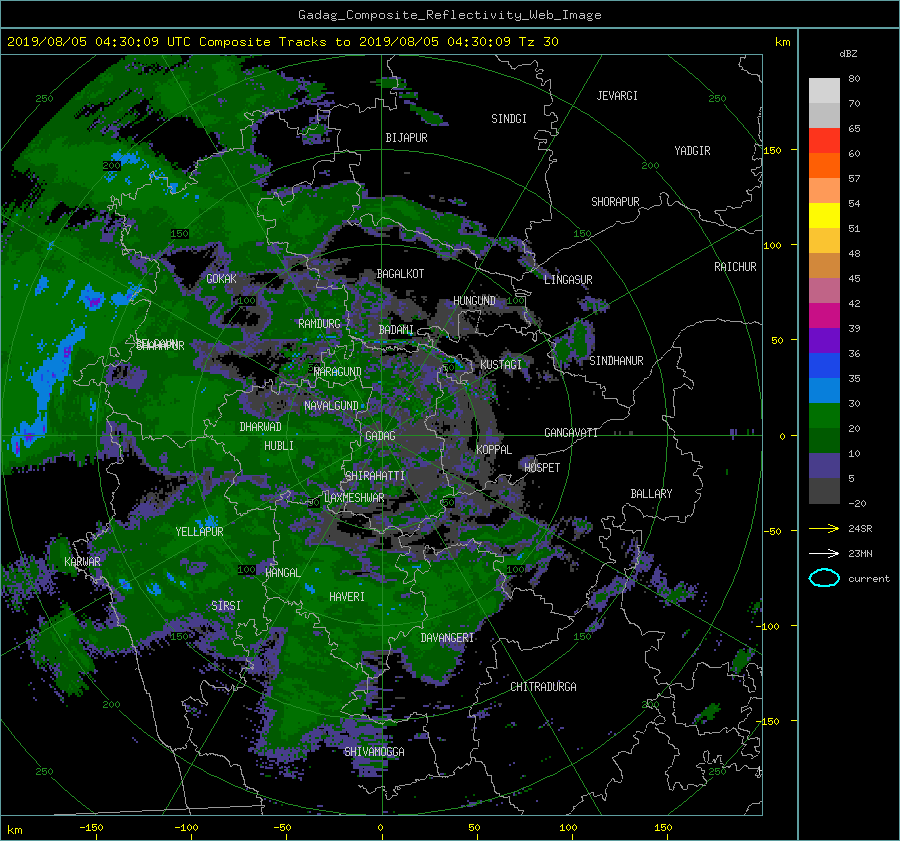Image resolution: width=900 pixels, height=841 pixels.
Task: Click the blue 36 dBZ legend swatch
Action: point(824,365)
